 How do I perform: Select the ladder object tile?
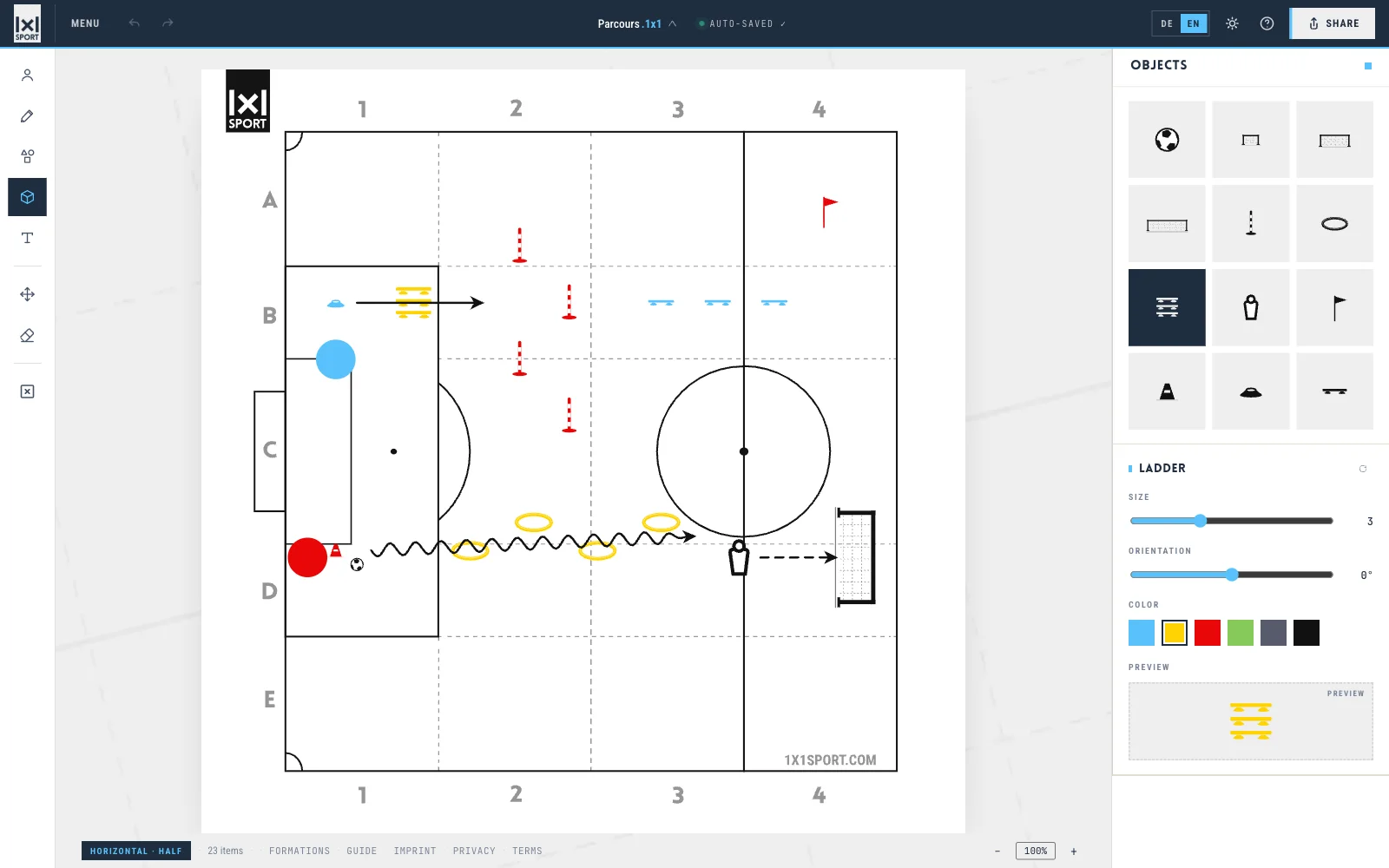(x=1167, y=307)
